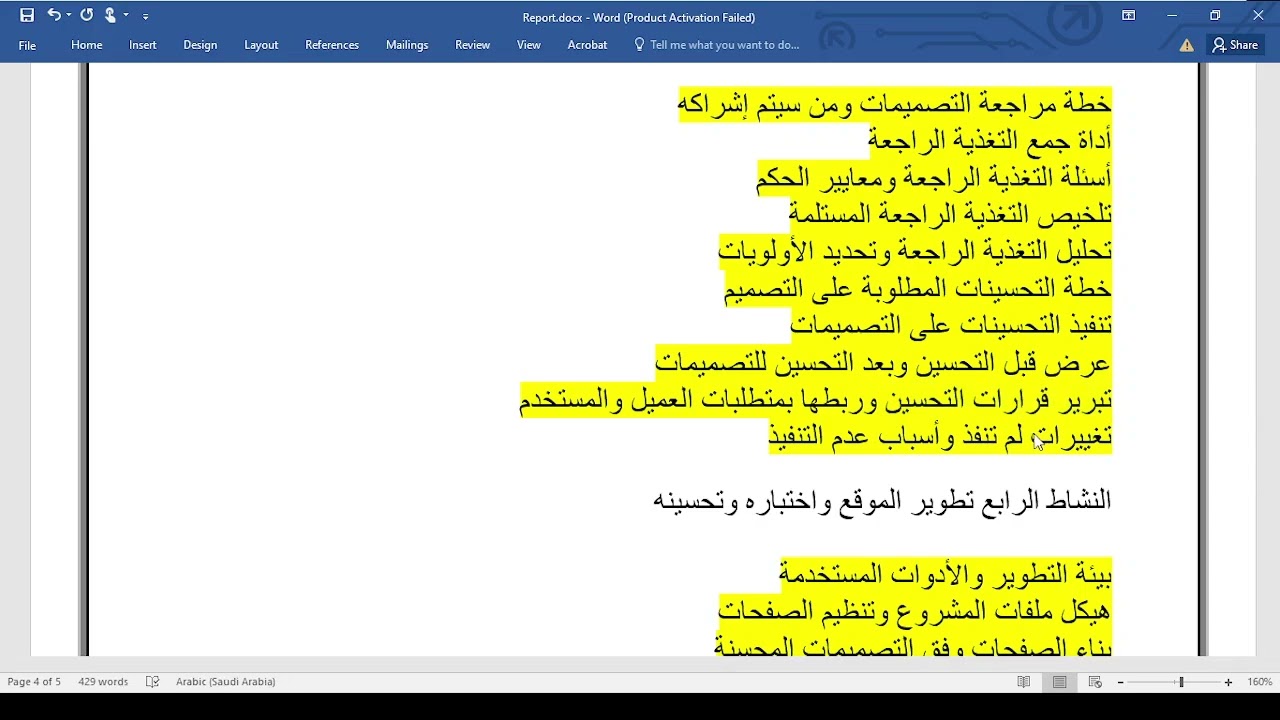The image size is (1280, 720).
Task: Click the line هيكل ملفات المشروع وتنظيم الصفحات
Action: pos(915,611)
